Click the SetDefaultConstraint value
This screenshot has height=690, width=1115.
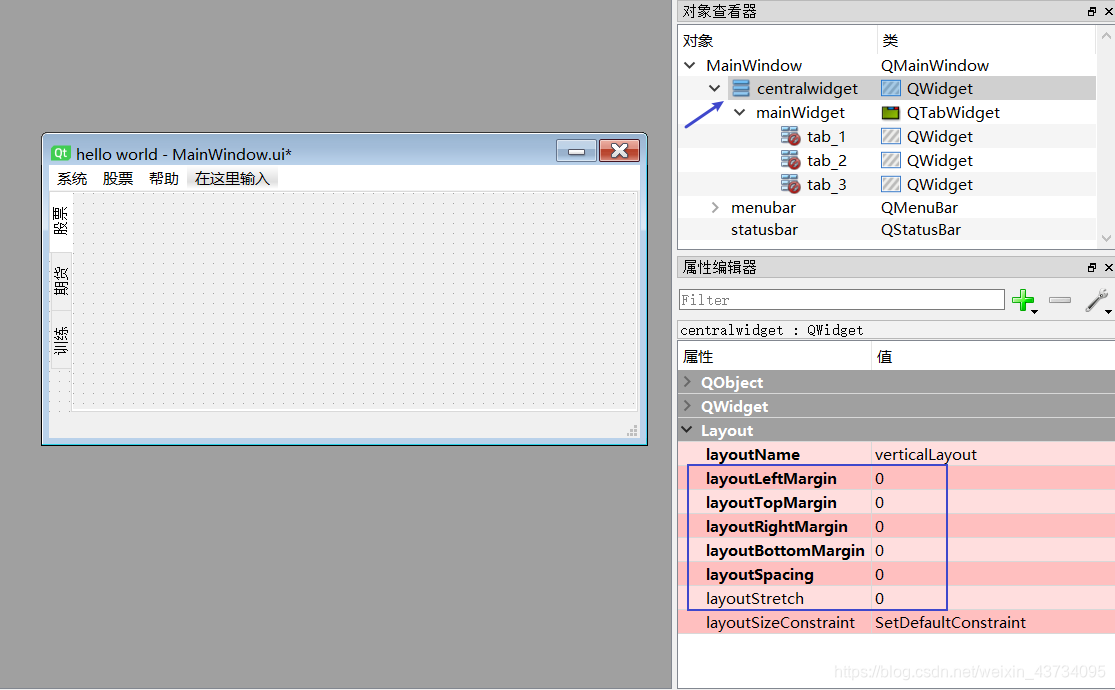[x=950, y=622]
